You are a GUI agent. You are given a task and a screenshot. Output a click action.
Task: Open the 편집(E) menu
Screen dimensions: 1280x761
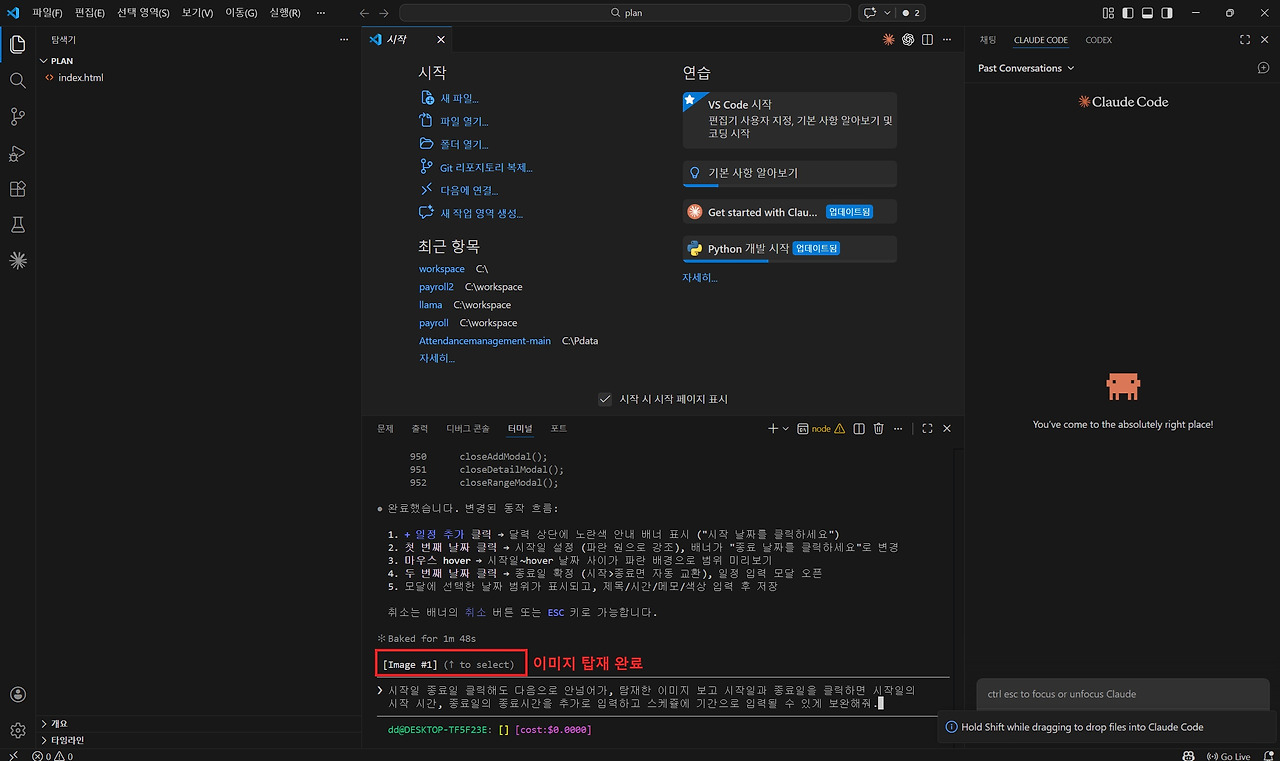point(90,13)
